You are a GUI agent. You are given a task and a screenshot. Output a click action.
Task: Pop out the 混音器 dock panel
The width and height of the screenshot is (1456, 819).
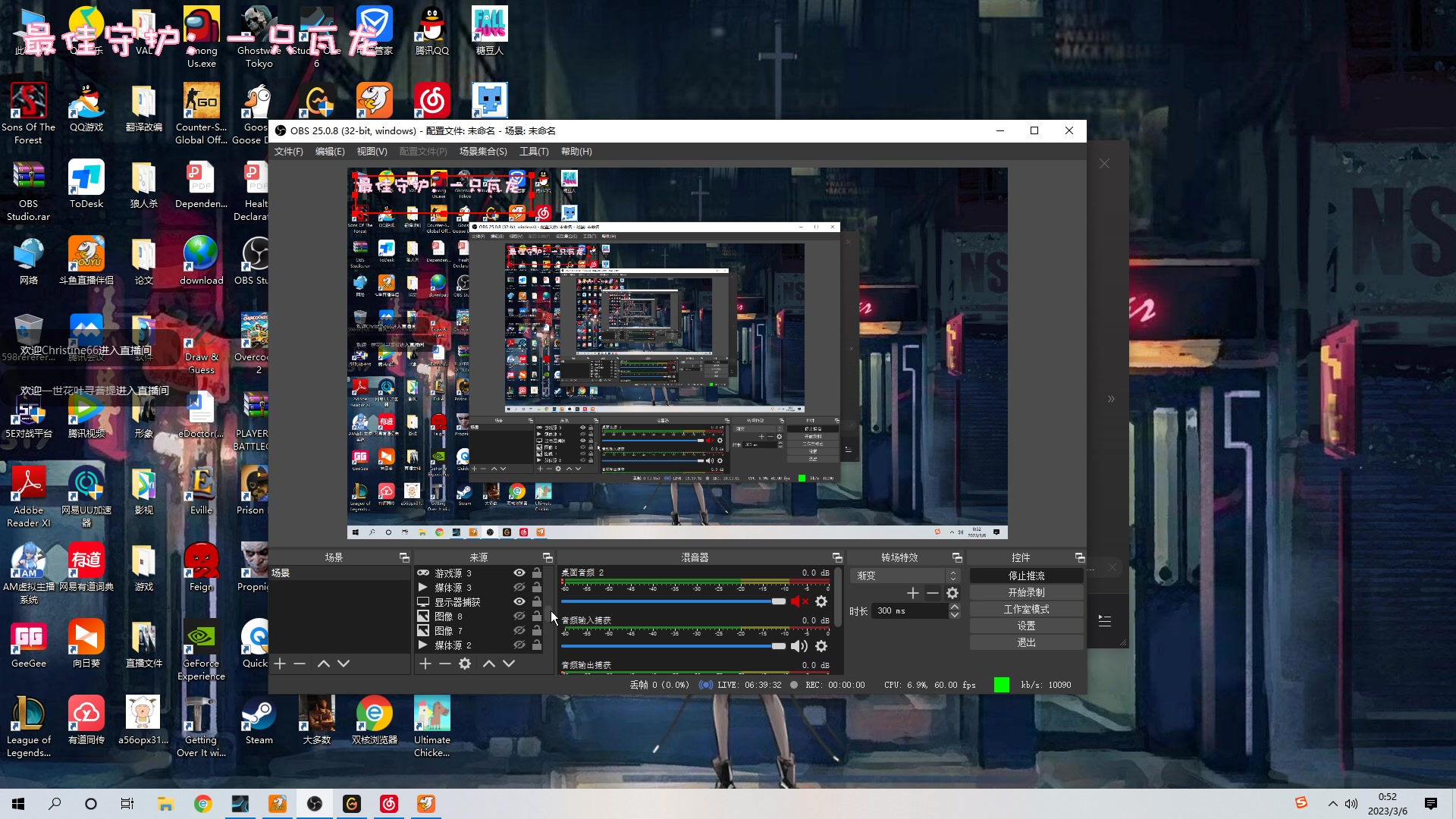coord(837,557)
